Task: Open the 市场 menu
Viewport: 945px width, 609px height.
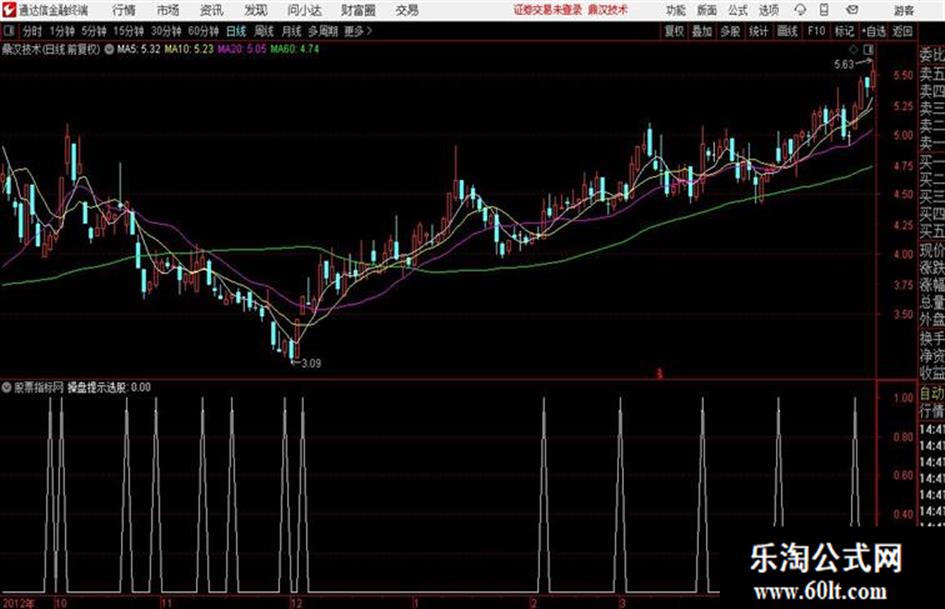Action: point(168,10)
